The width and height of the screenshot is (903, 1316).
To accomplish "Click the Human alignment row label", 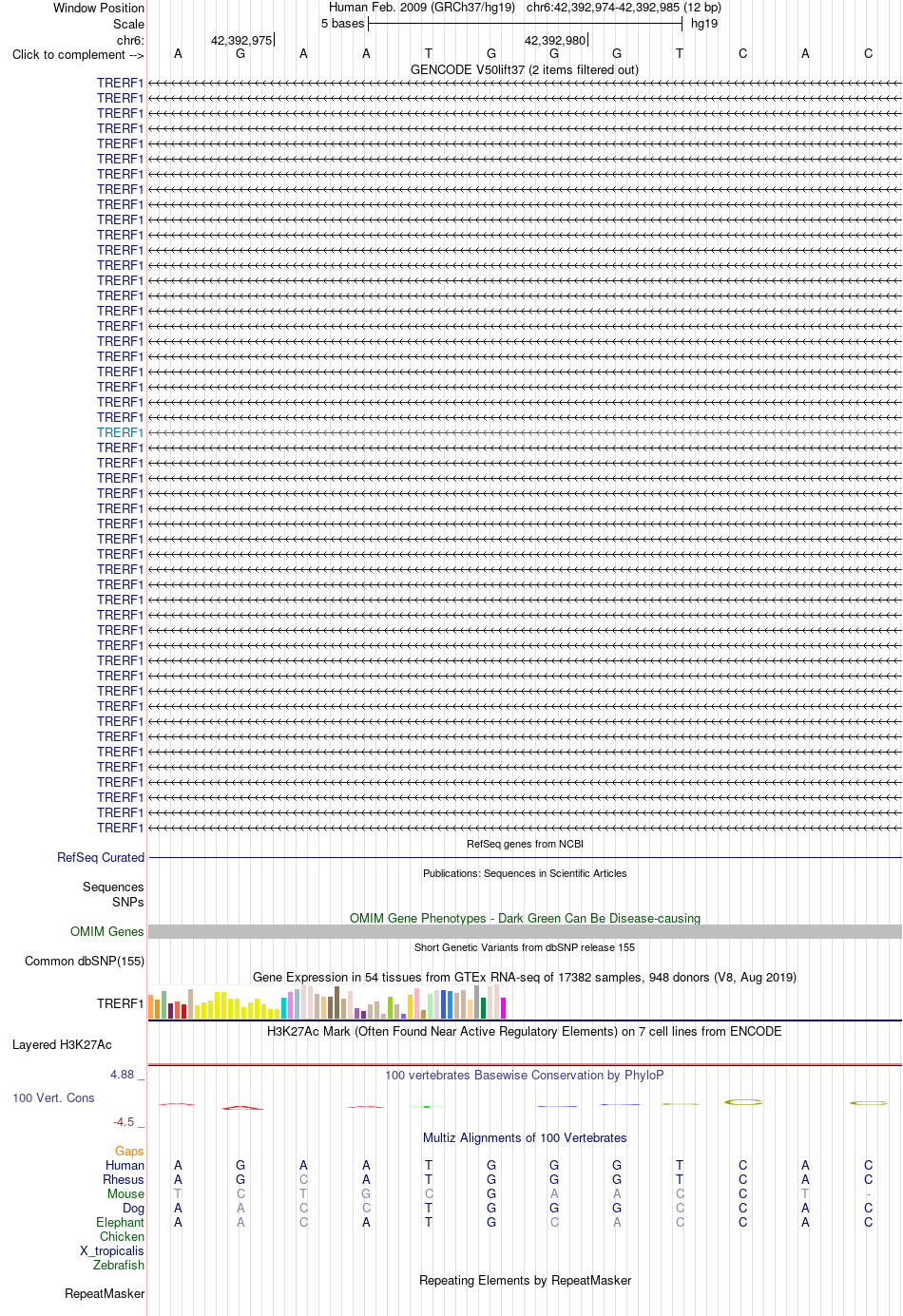I will [x=125, y=1165].
